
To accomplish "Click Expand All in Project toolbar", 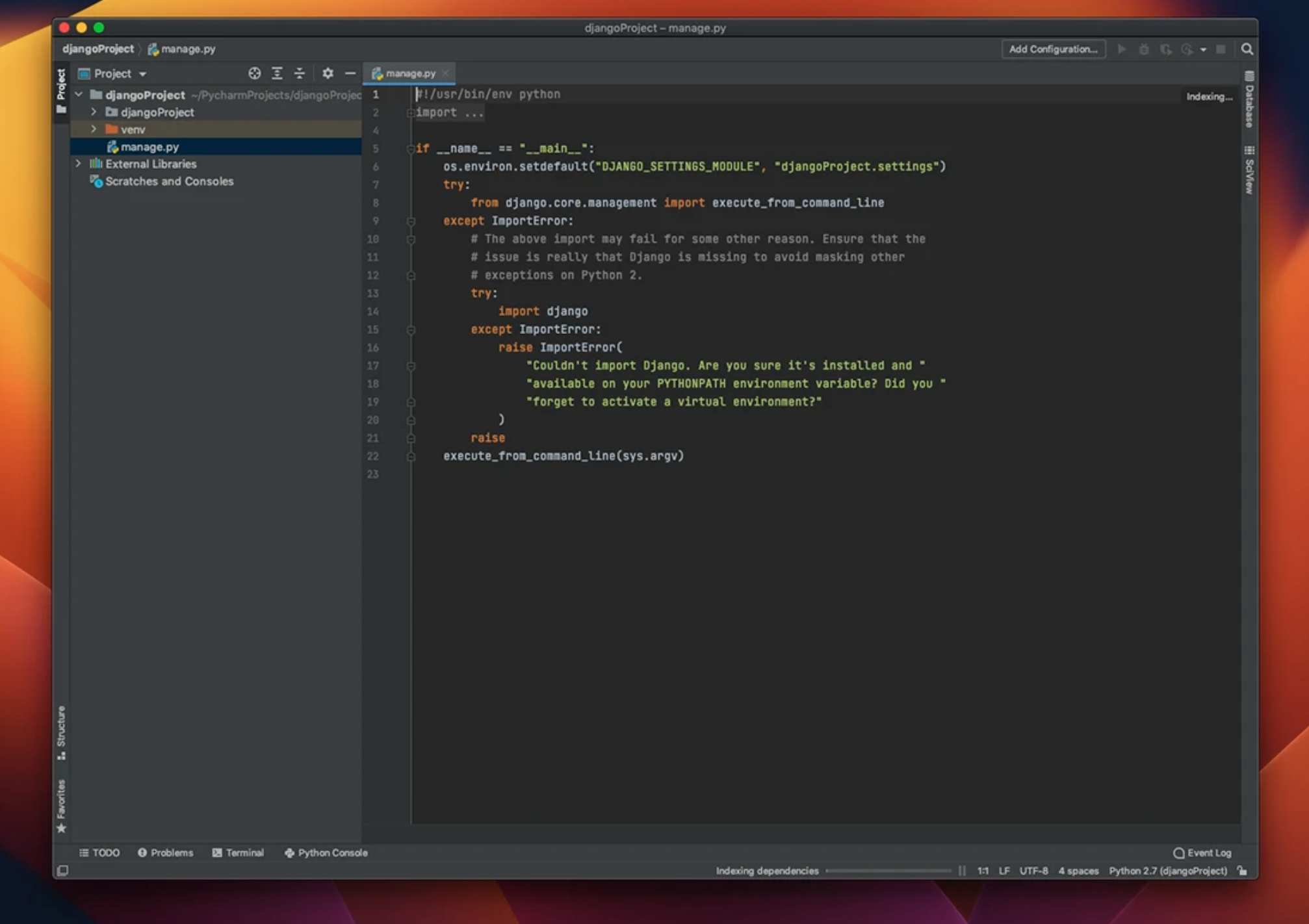I will (277, 73).
